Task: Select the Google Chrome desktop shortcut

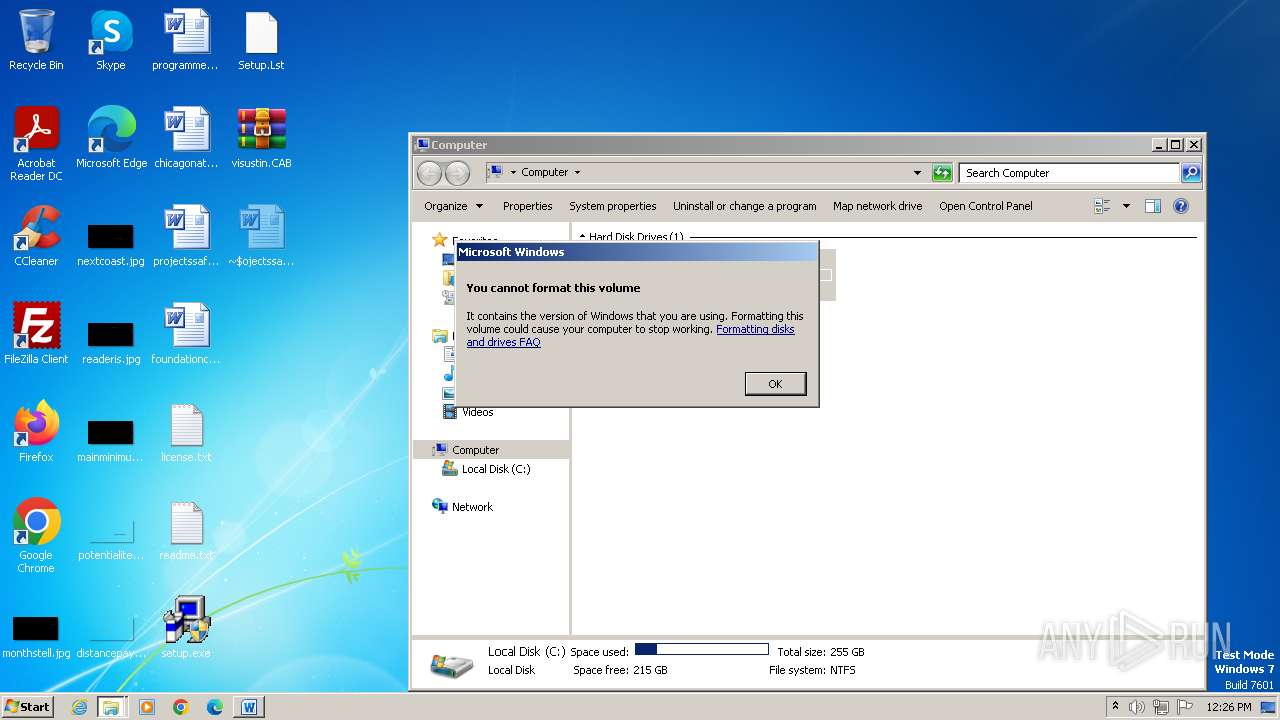Action: coord(36,536)
